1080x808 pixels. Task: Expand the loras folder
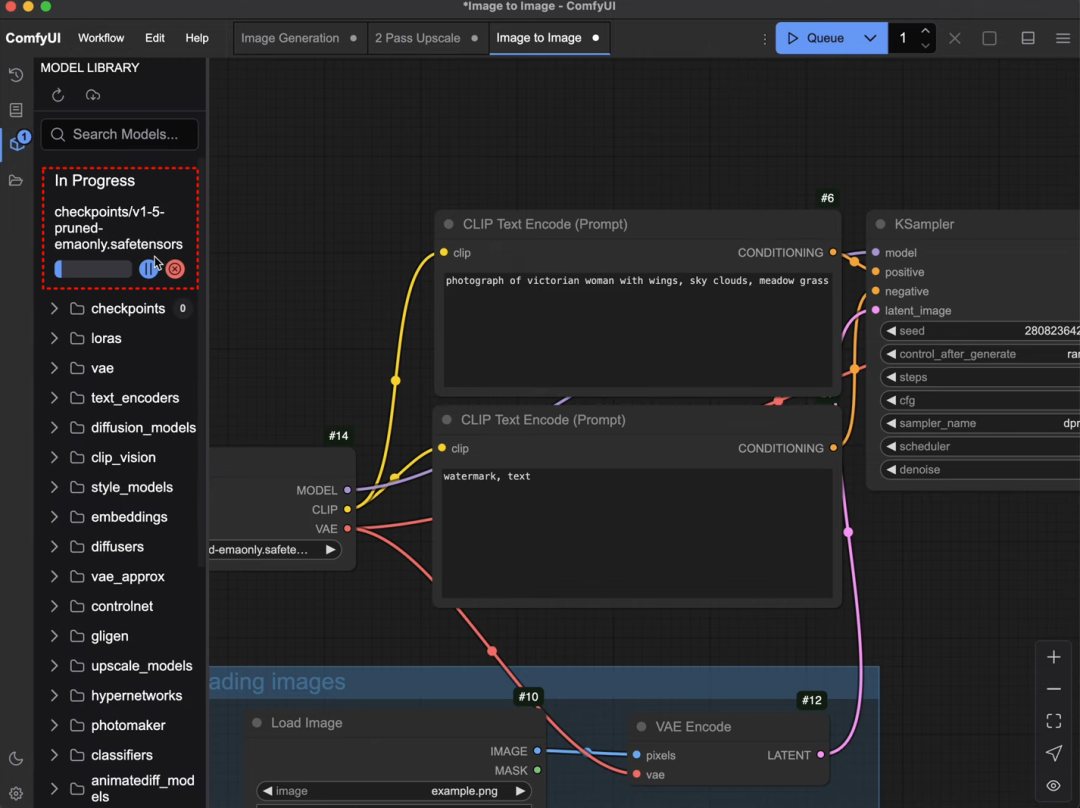[x=54, y=338]
